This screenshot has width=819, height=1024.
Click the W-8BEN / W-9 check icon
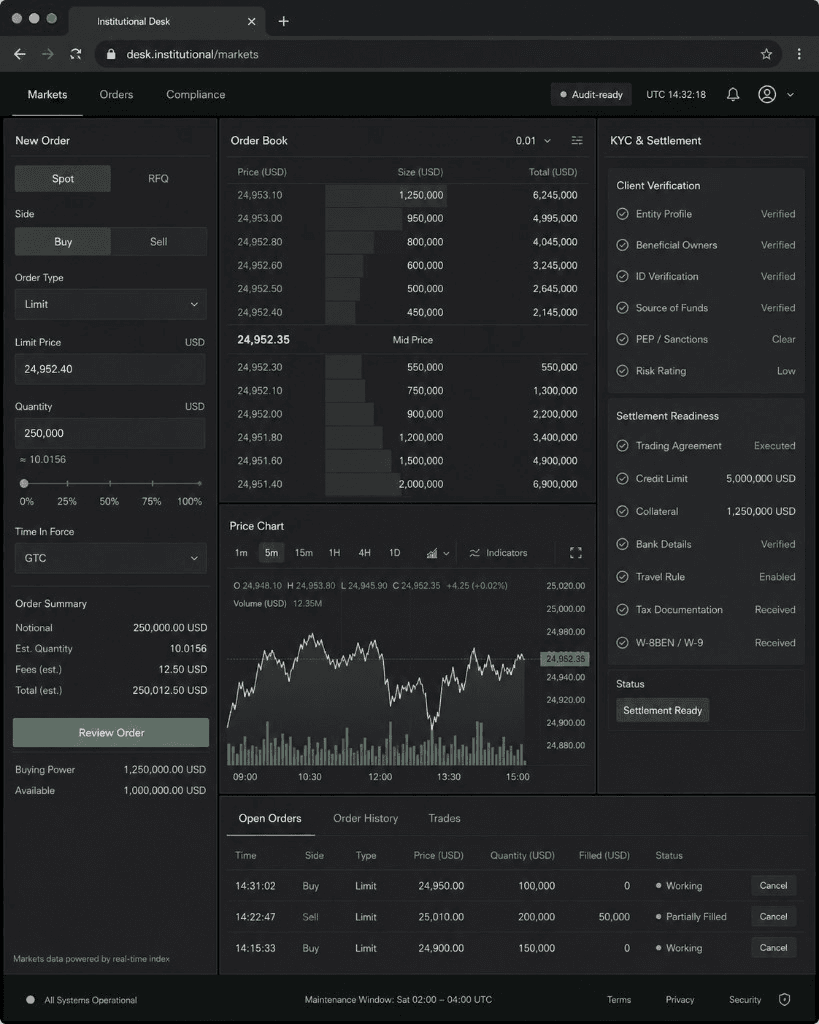tap(622, 643)
